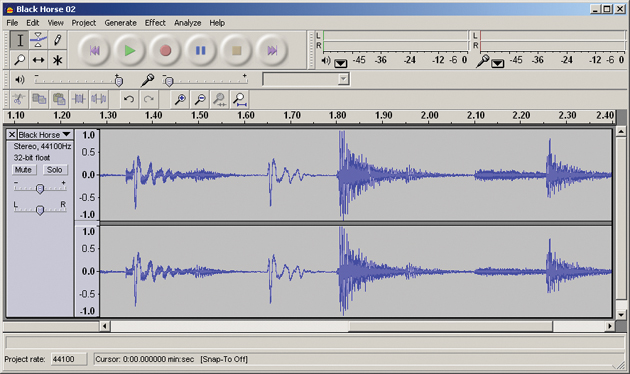Click horizontal scrollbar right arrow
This screenshot has height=374, width=630.
click(610, 326)
